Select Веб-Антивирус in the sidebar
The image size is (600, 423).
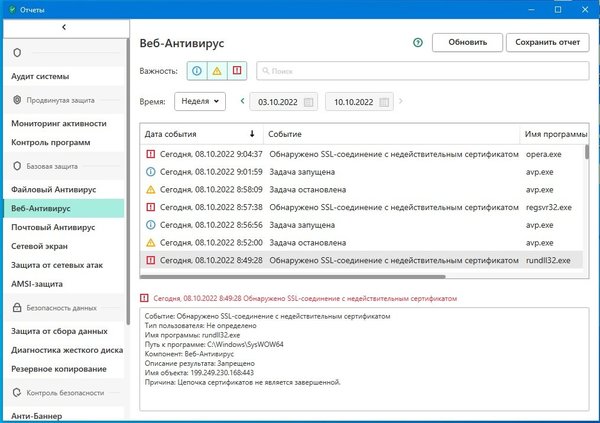(x=64, y=208)
